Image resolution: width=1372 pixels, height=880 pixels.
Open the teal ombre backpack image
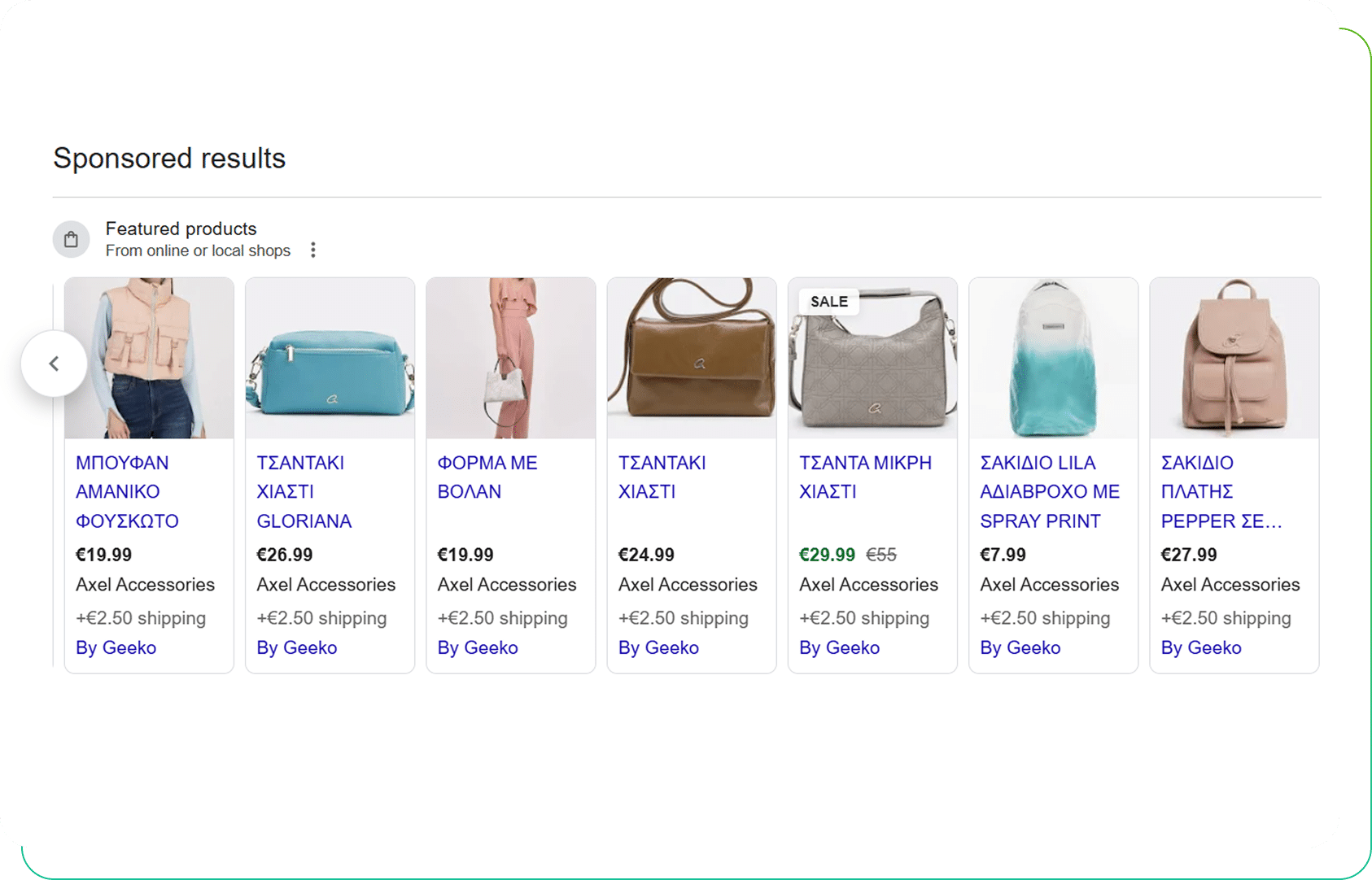click(1054, 359)
